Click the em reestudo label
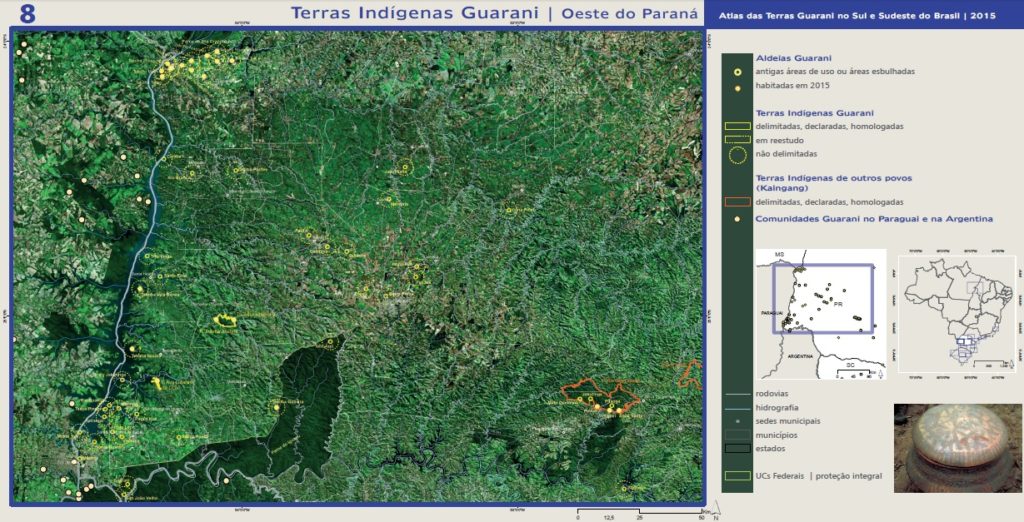Screen dimensions: 1024x522 (779, 140)
